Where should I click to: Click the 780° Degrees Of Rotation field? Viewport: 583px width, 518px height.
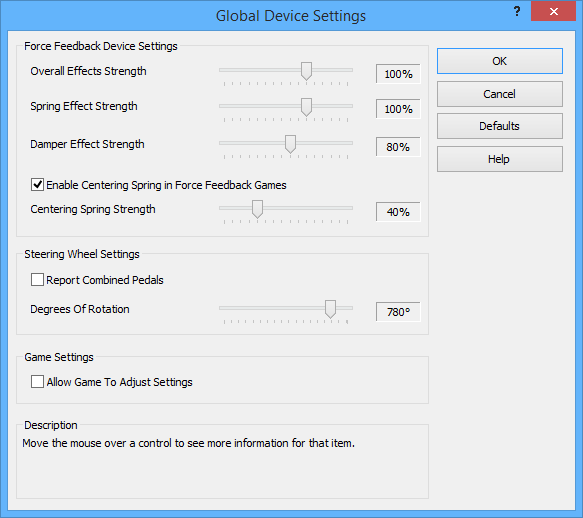tap(398, 312)
